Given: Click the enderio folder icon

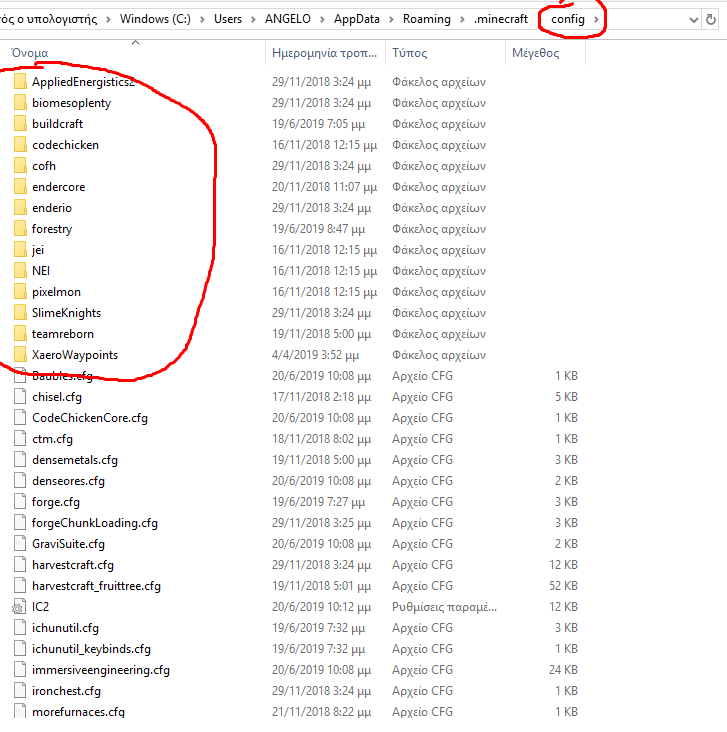Looking at the screenshot, I should (x=20, y=208).
